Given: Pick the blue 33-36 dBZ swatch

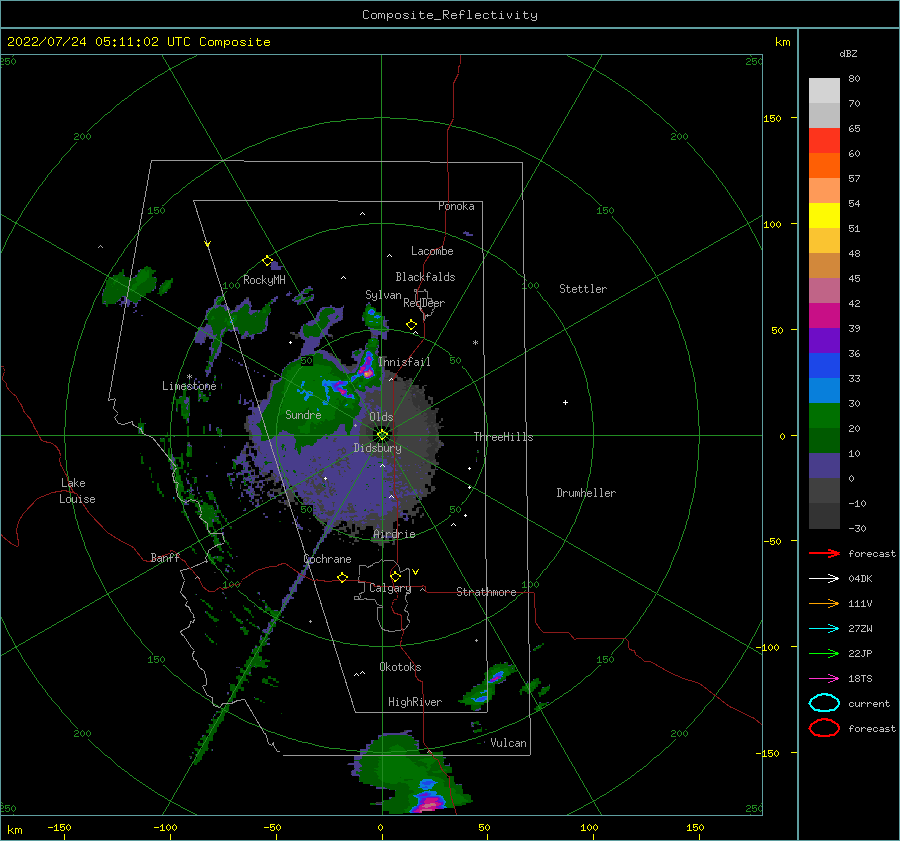Looking at the screenshot, I should pyautogui.click(x=824, y=366).
